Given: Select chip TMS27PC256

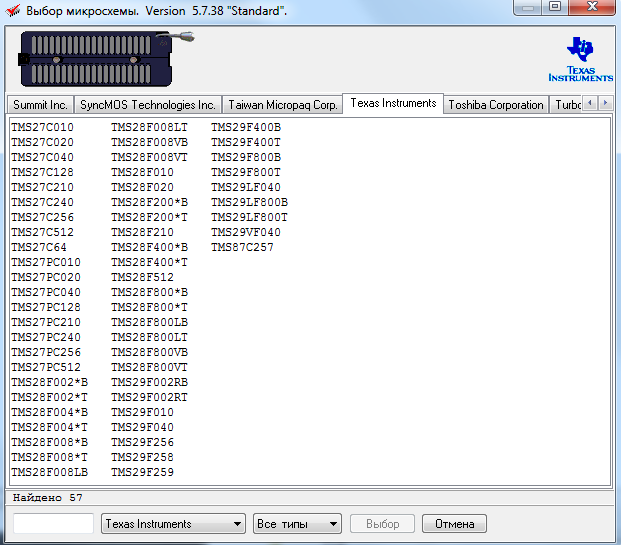Looking at the screenshot, I should pyautogui.click(x=46, y=352).
